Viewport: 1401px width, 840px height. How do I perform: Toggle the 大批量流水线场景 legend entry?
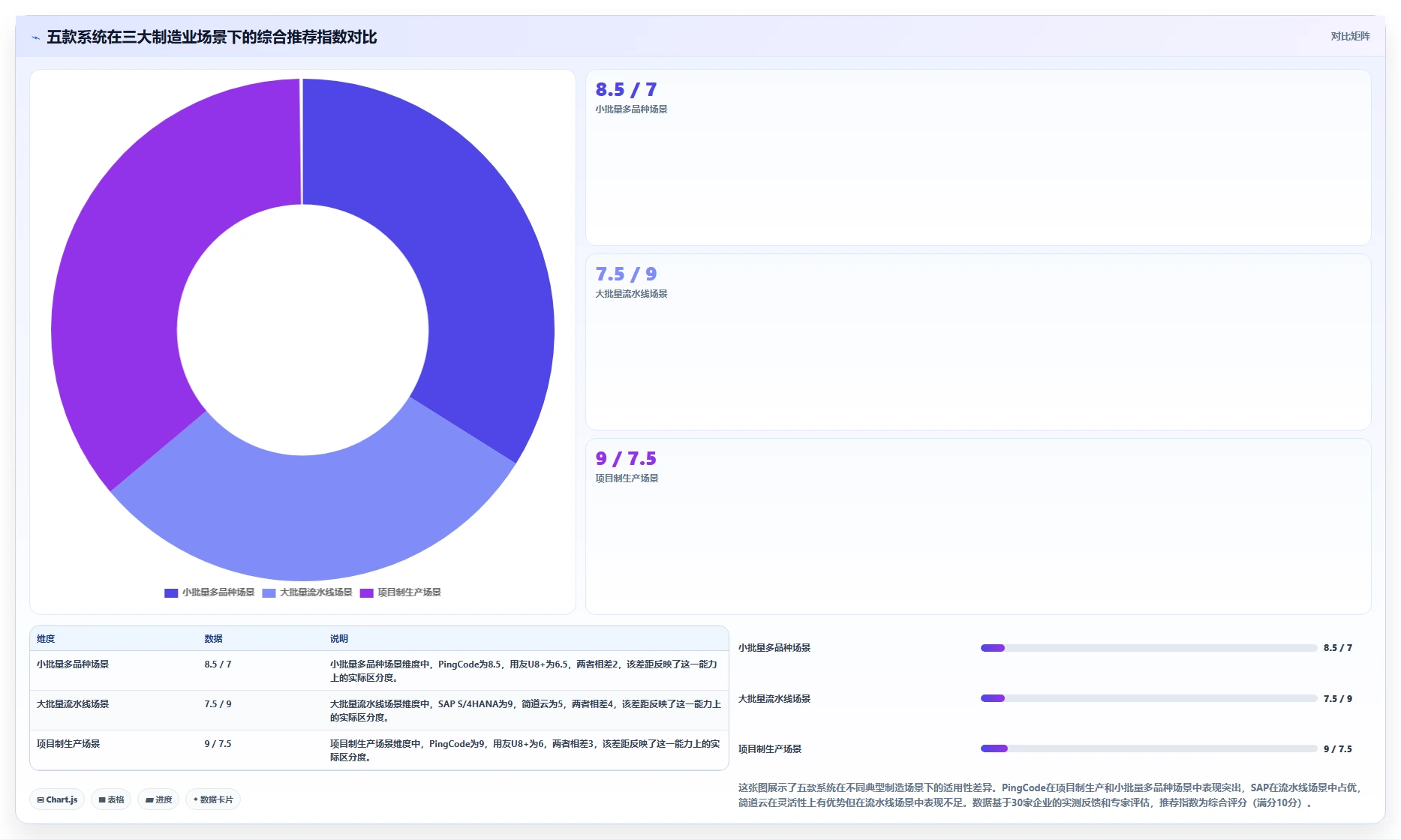coord(307,592)
